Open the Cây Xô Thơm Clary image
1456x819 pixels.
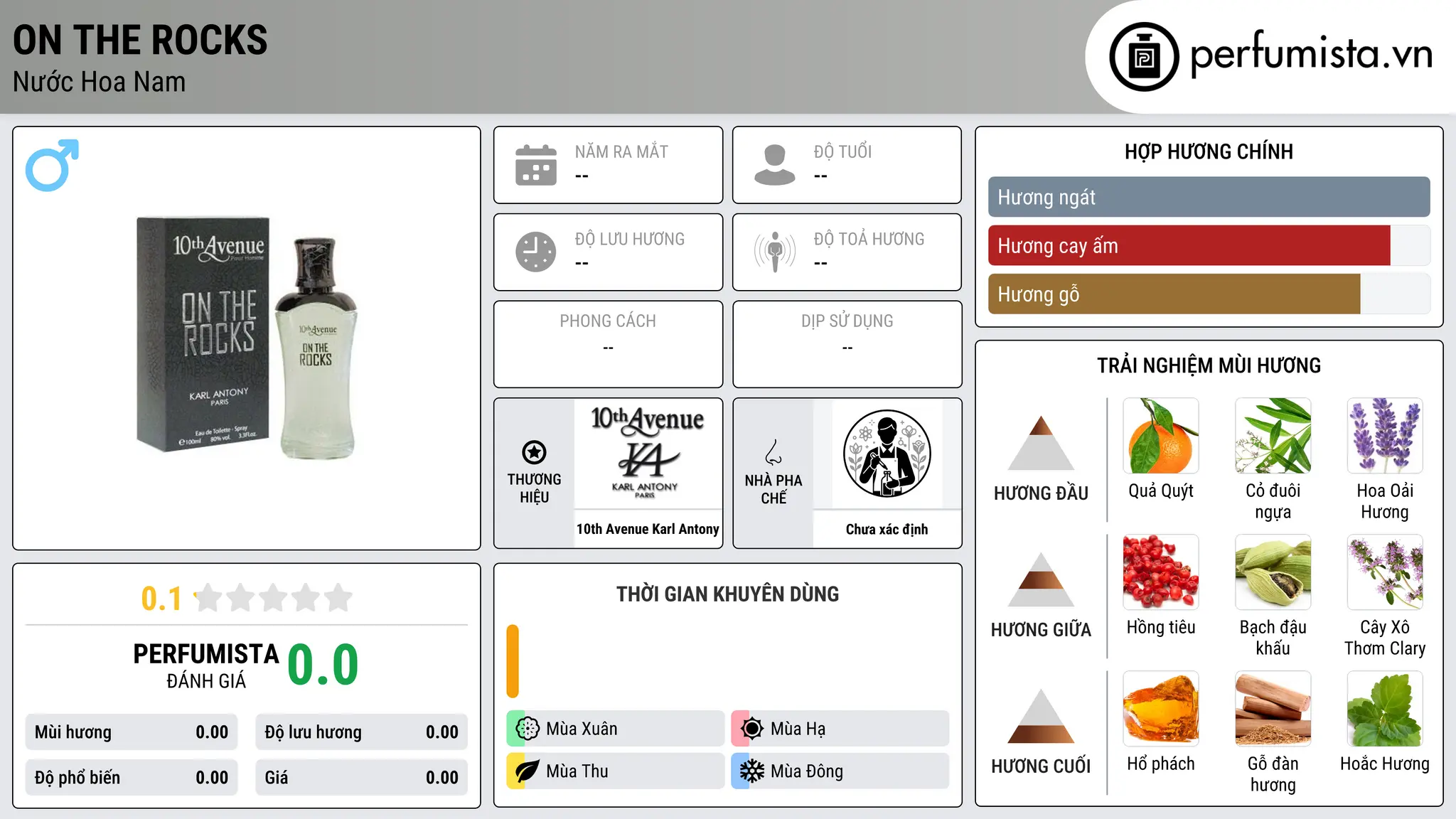coord(1385,572)
